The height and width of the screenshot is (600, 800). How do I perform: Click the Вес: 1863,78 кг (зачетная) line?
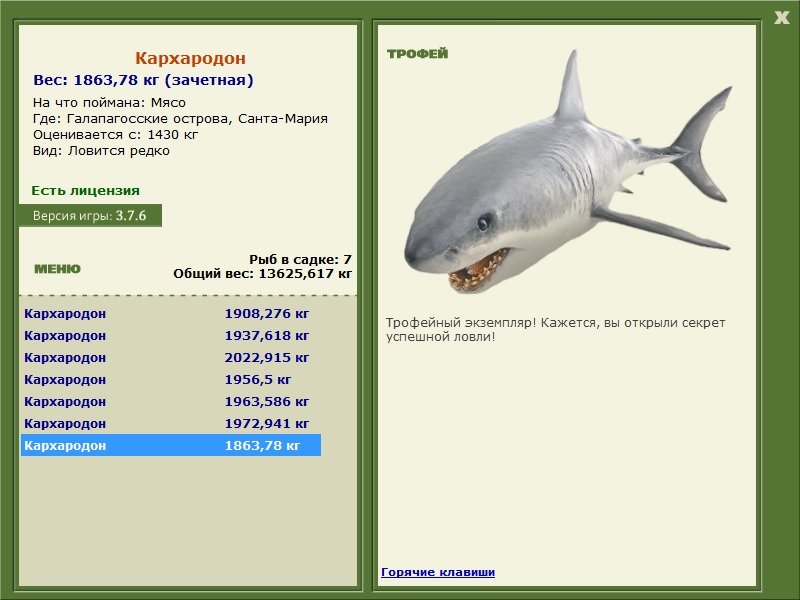click(x=143, y=80)
